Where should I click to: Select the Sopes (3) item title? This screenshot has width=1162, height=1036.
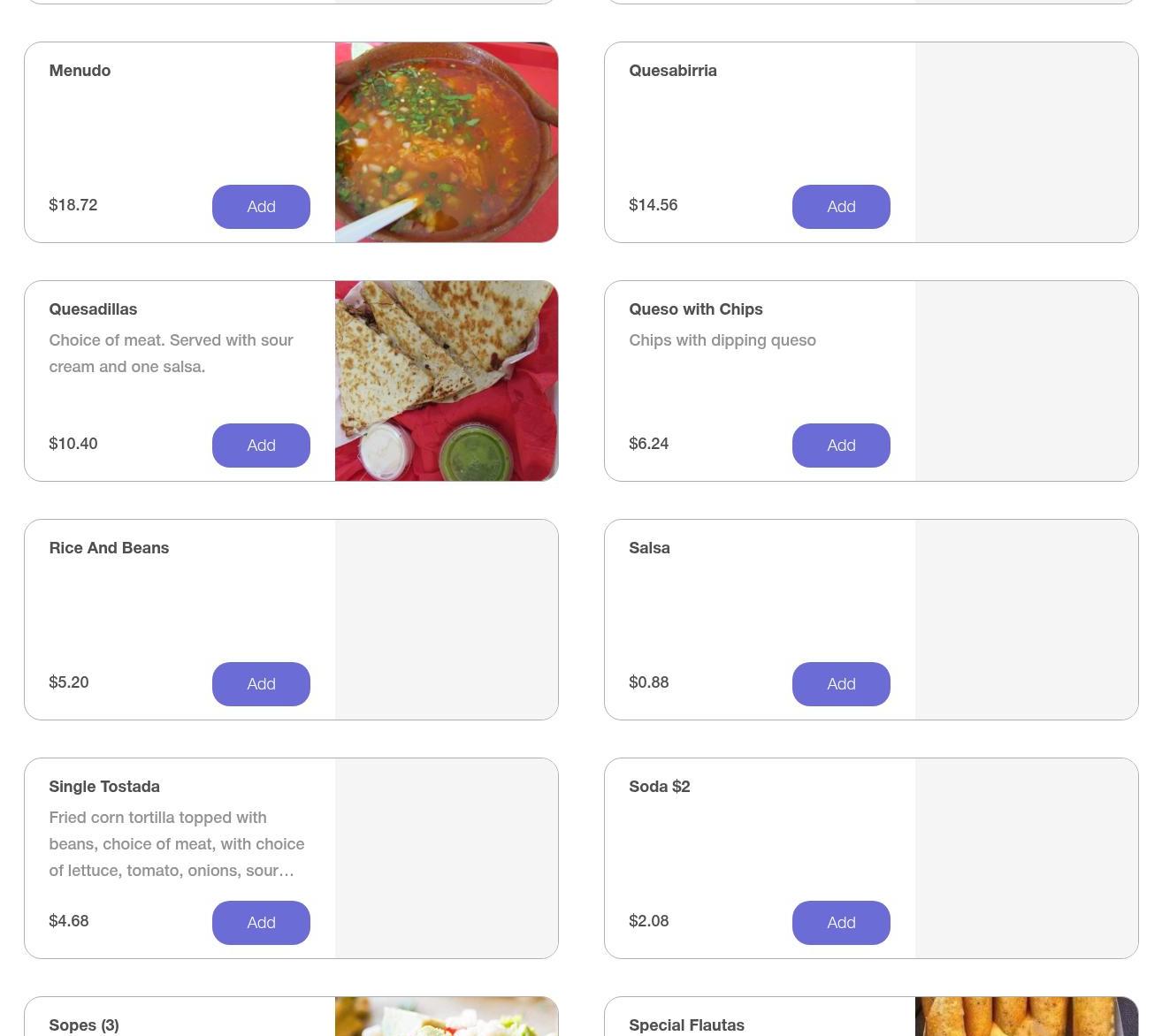(84, 1025)
